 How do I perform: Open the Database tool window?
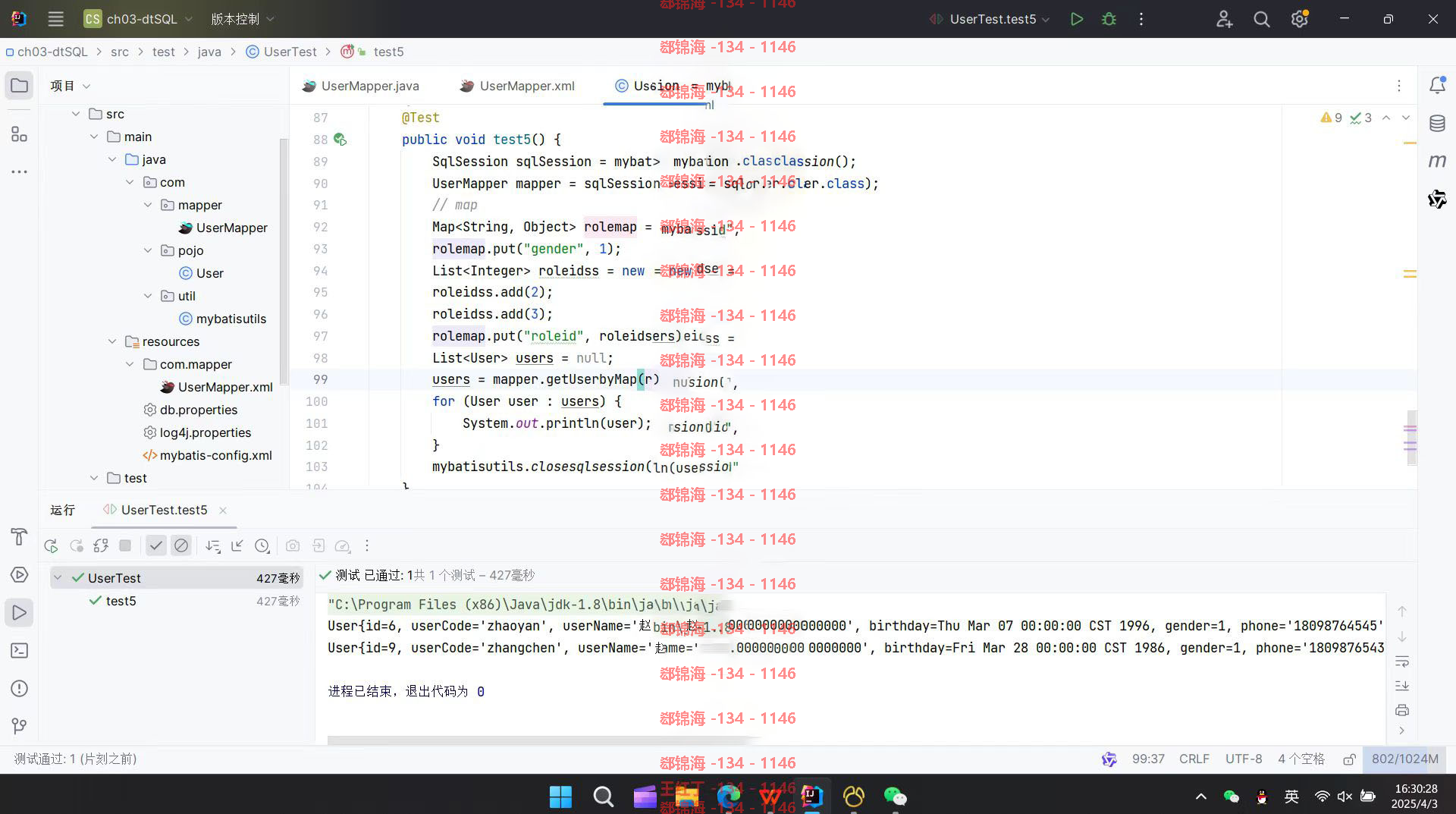tap(1437, 123)
